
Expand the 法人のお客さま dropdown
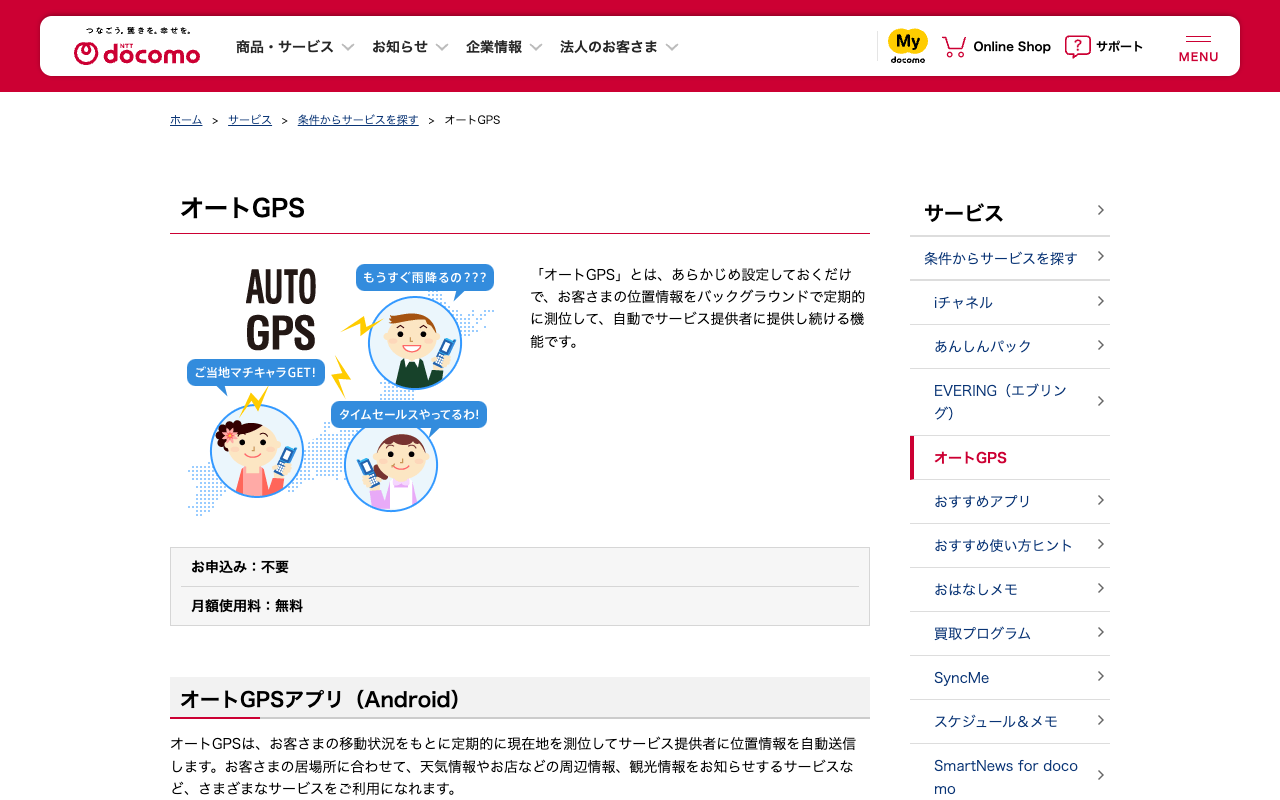click(x=619, y=46)
